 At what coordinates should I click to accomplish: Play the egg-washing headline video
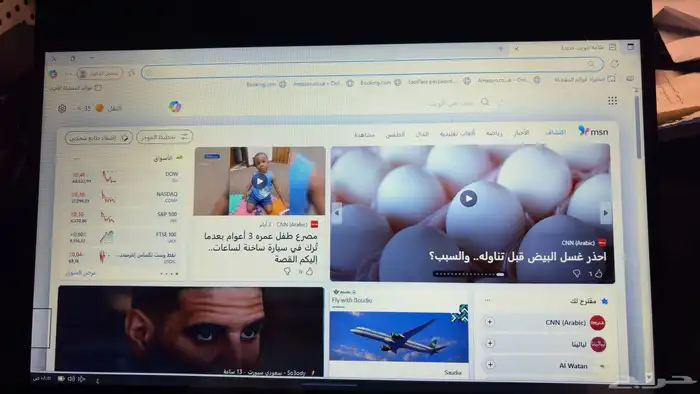pyautogui.click(x=468, y=198)
